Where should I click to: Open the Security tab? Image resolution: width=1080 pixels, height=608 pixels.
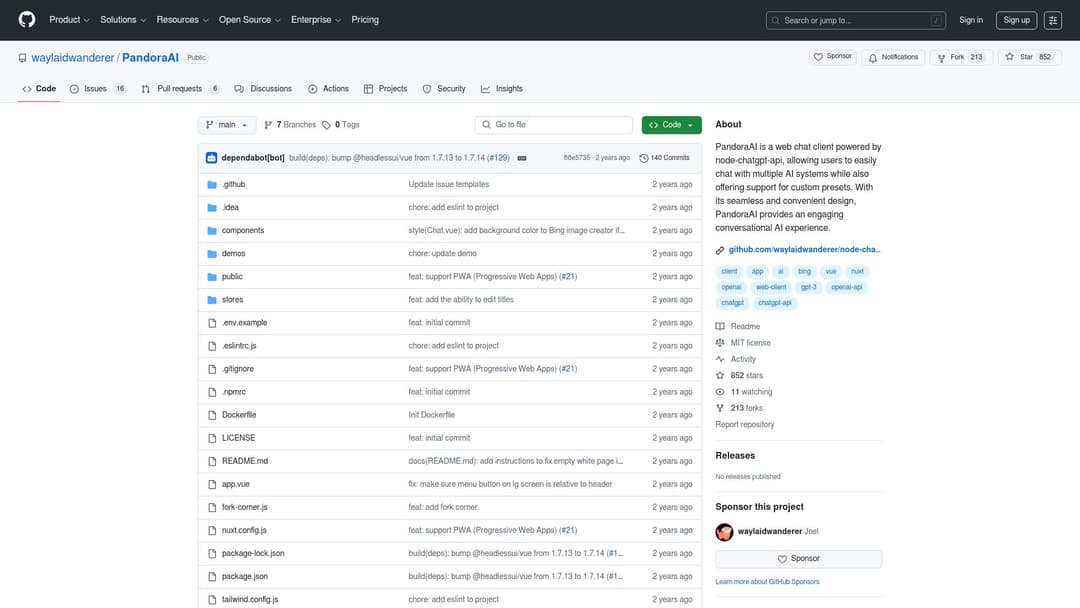click(444, 89)
